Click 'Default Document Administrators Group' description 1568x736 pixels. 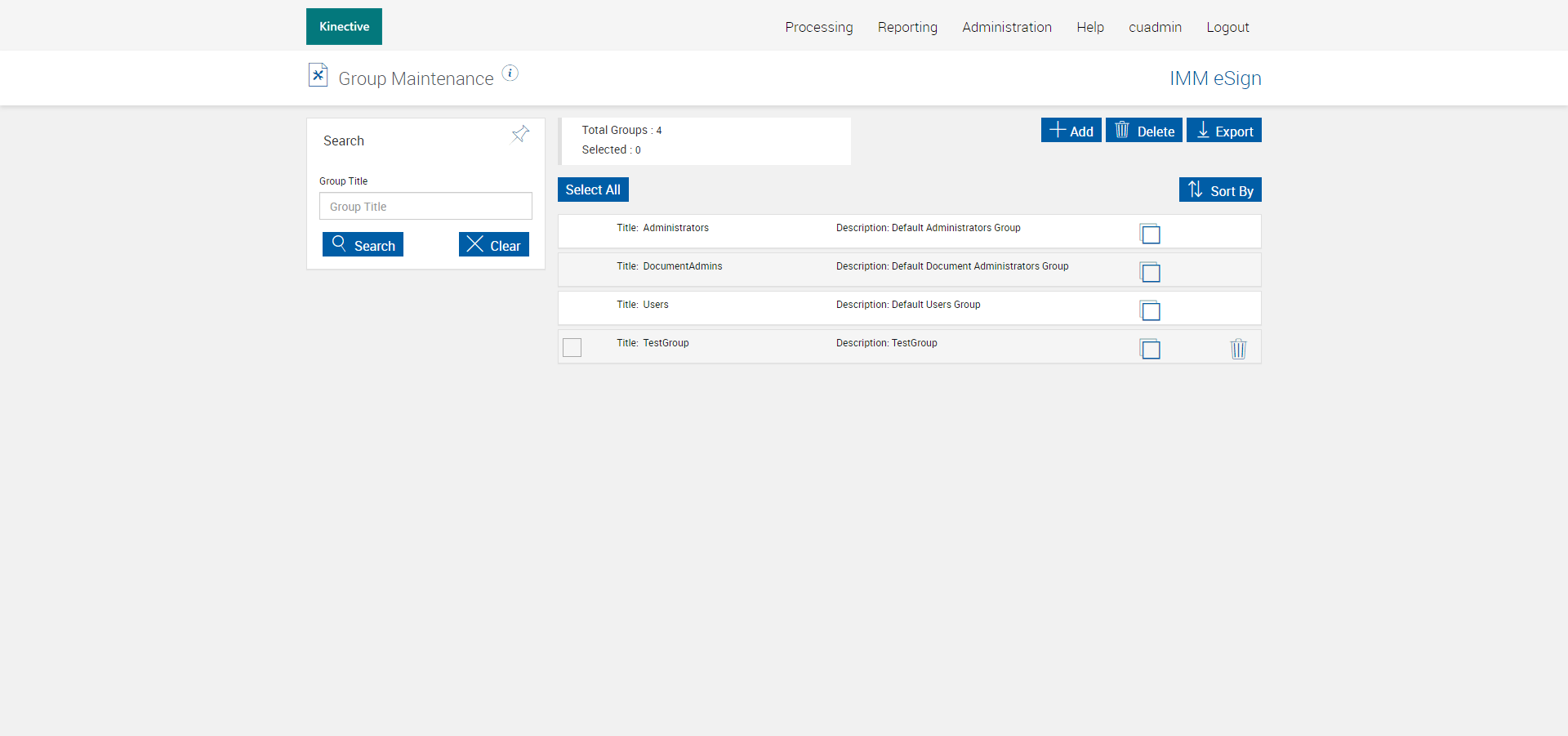pos(980,266)
